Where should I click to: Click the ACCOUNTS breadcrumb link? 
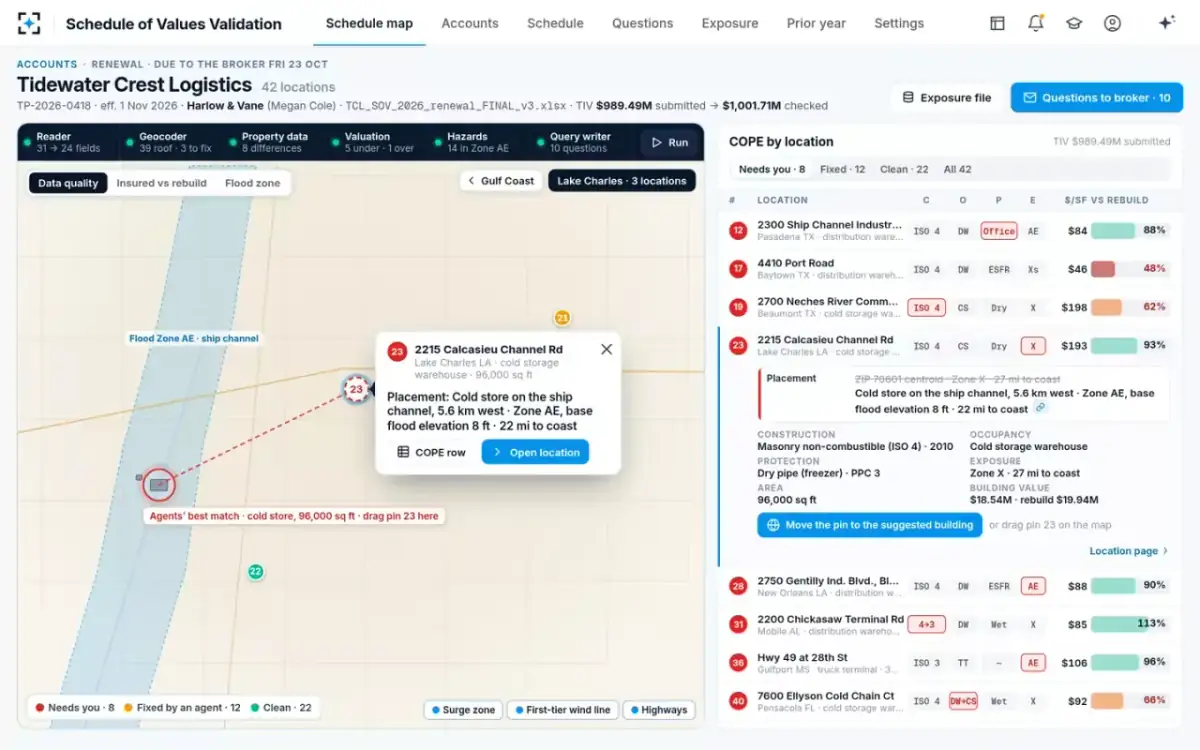(47, 64)
